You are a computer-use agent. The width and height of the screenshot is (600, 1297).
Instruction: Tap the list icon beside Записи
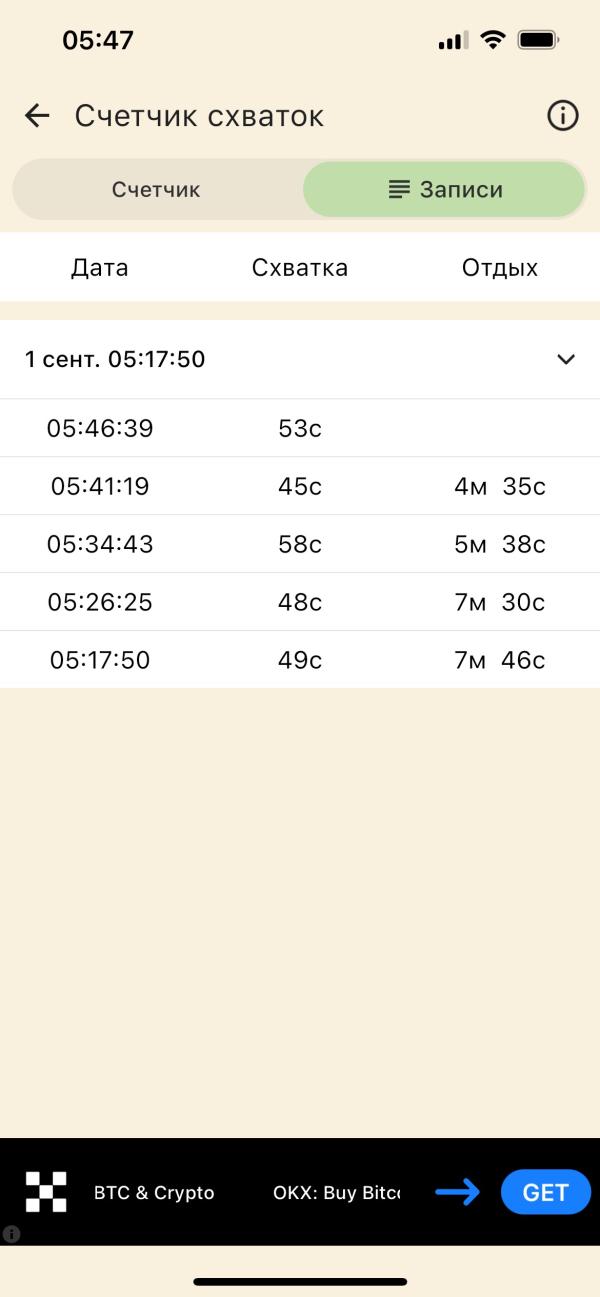(400, 189)
